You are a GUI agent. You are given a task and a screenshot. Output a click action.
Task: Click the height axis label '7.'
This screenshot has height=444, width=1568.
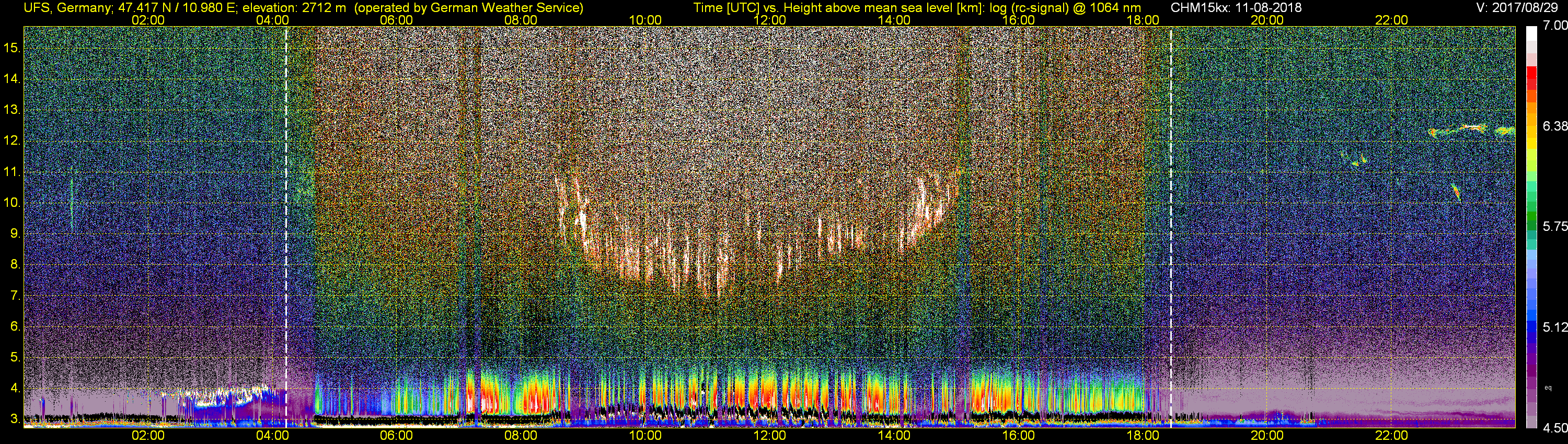tap(15, 296)
